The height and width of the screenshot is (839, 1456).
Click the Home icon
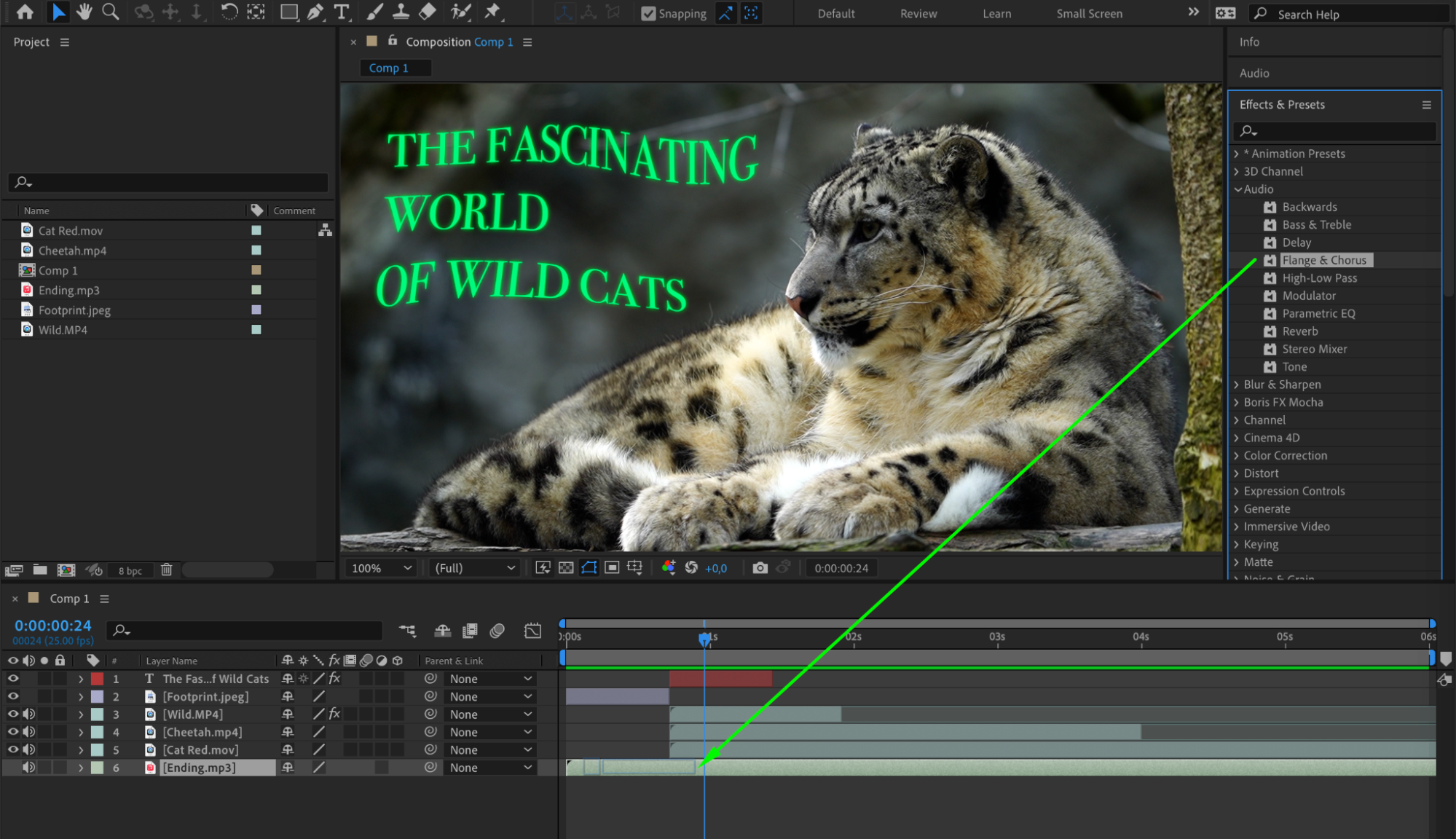click(x=25, y=12)
